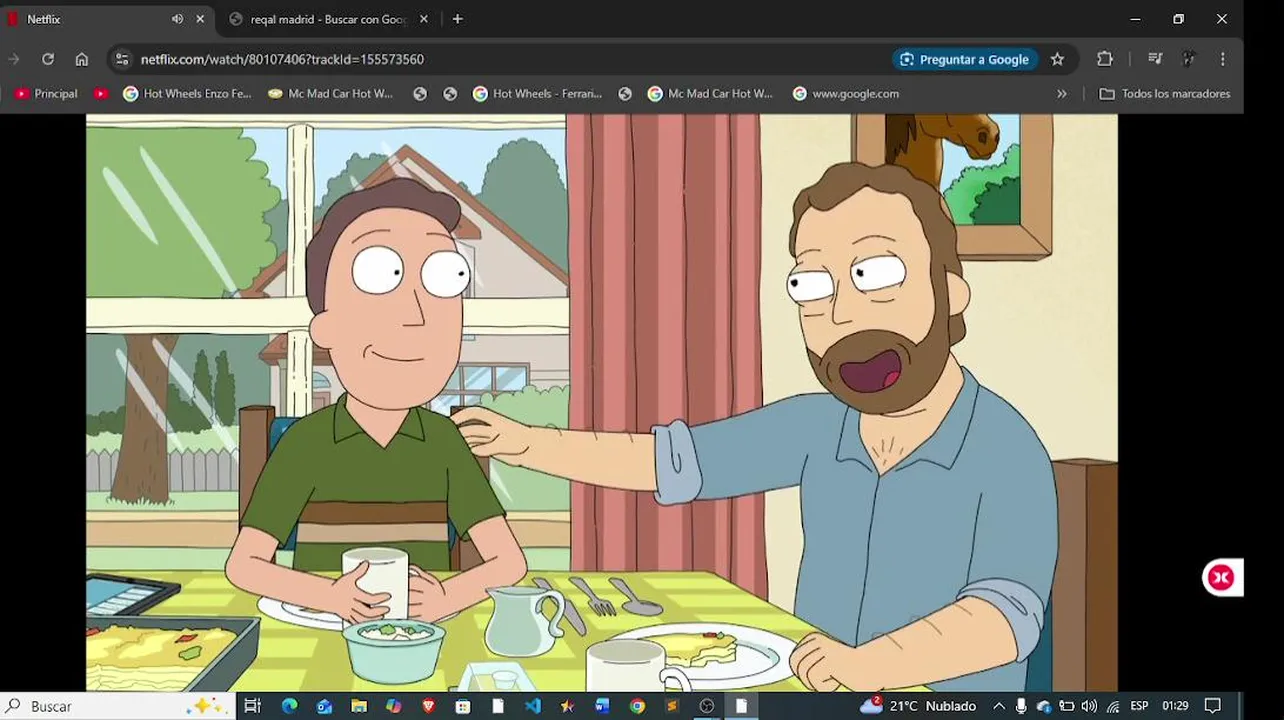Click the microphone tray icon
The height and width of the screenshot is (720, 1284).
coord(1021,706)
